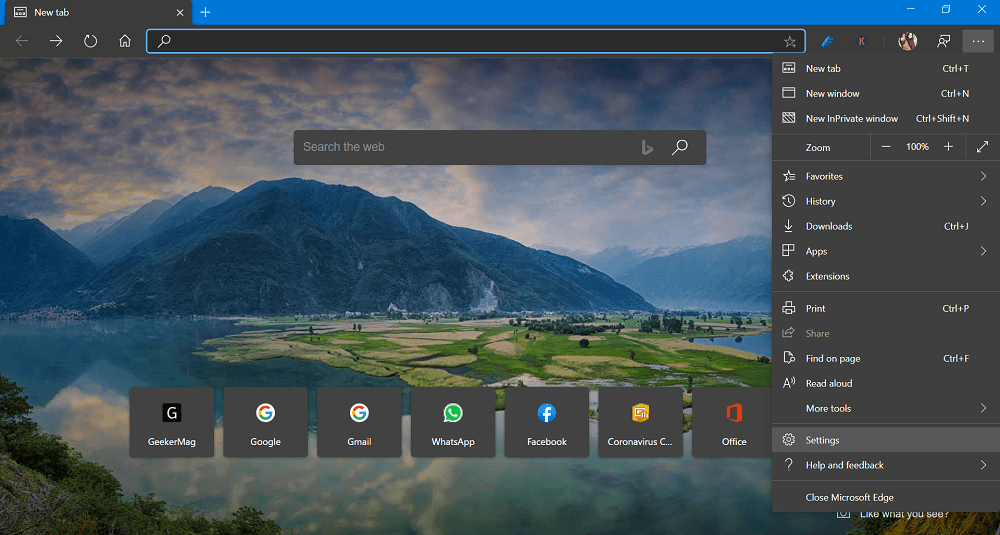
Task: Decrease zoom with the minus button
Action: 886,147
